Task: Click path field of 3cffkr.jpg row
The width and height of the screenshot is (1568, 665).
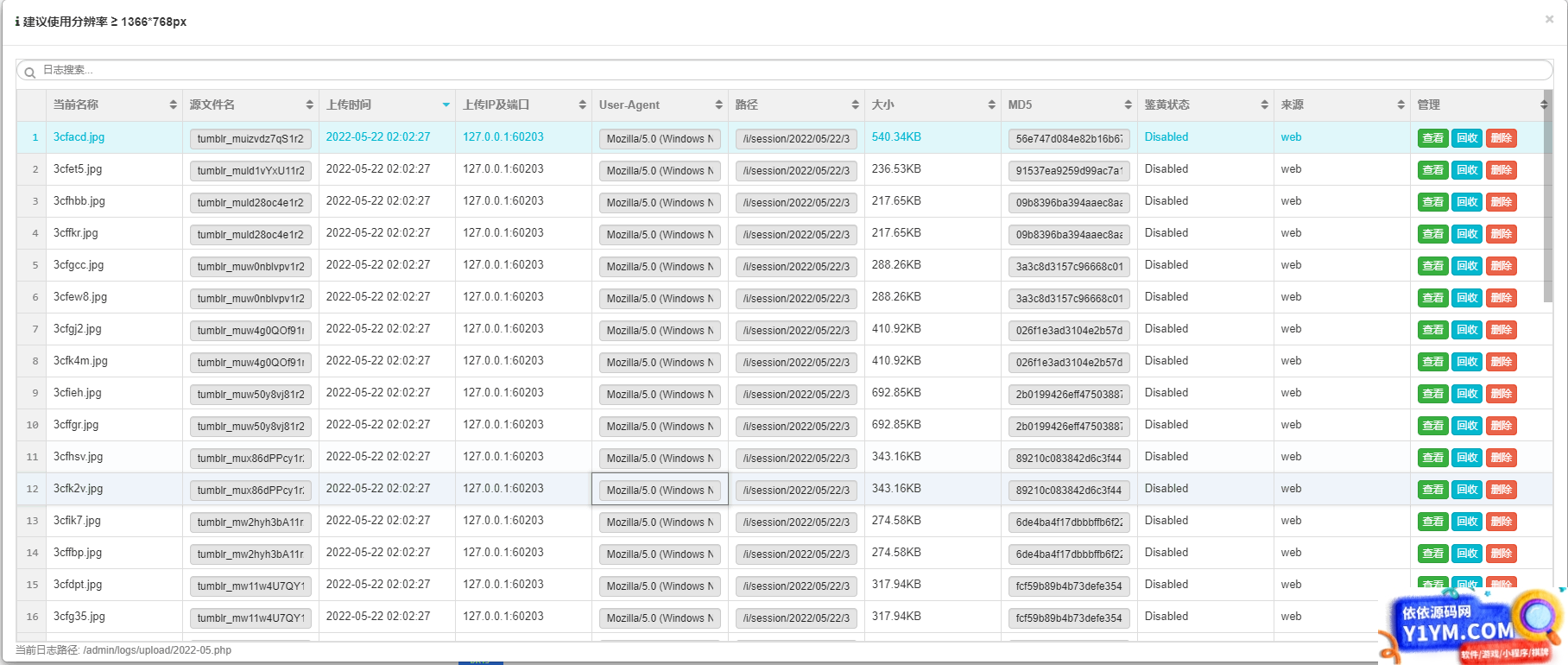Action: point(796,234)
